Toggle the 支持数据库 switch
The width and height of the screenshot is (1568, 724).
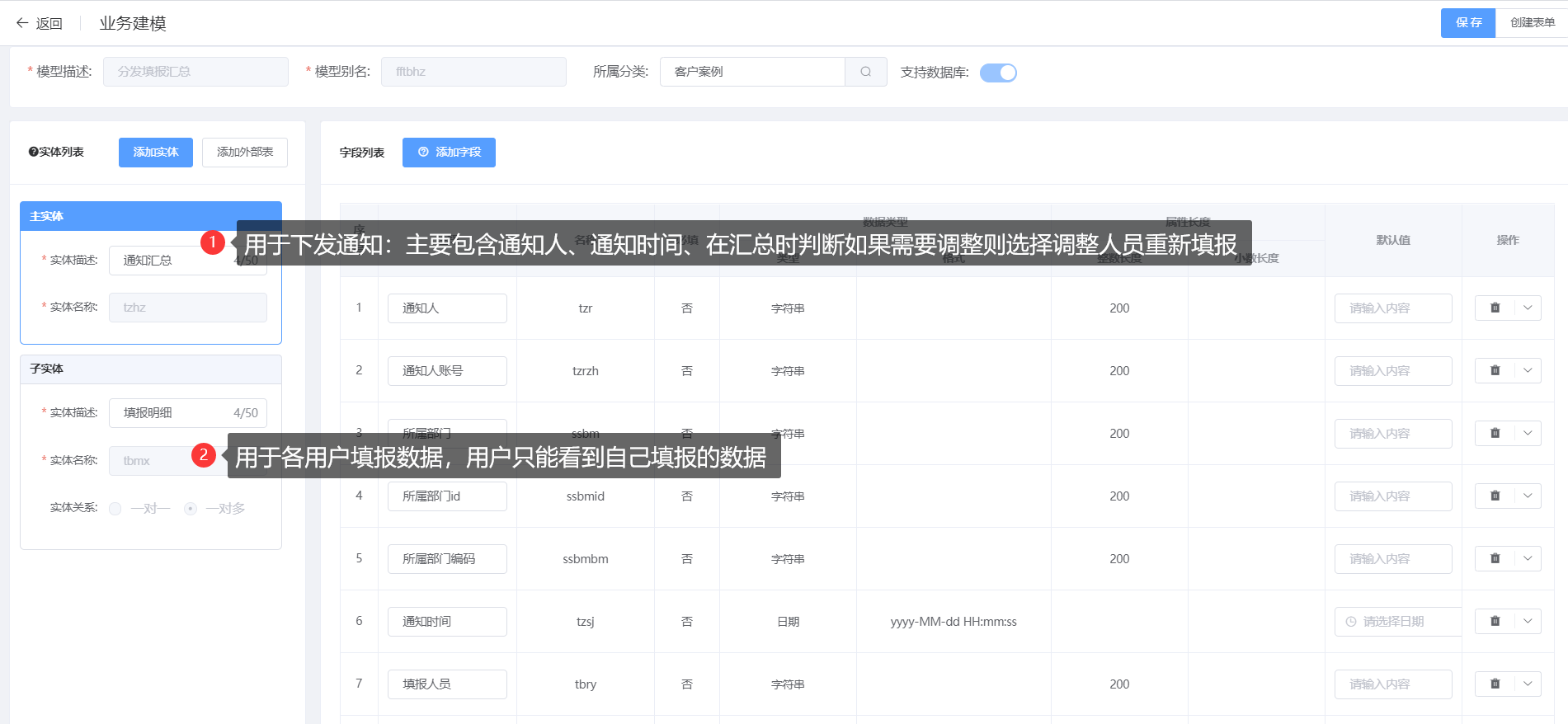tap(998, 73)
